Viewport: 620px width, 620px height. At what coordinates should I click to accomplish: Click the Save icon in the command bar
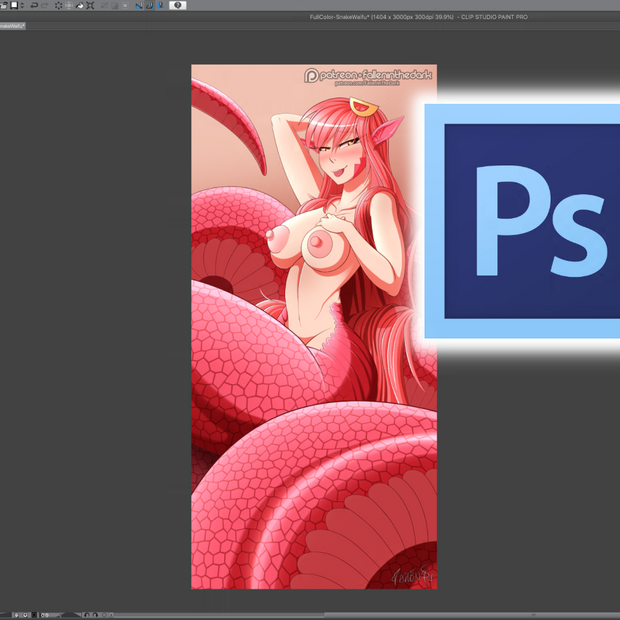(x=14, y=5)
